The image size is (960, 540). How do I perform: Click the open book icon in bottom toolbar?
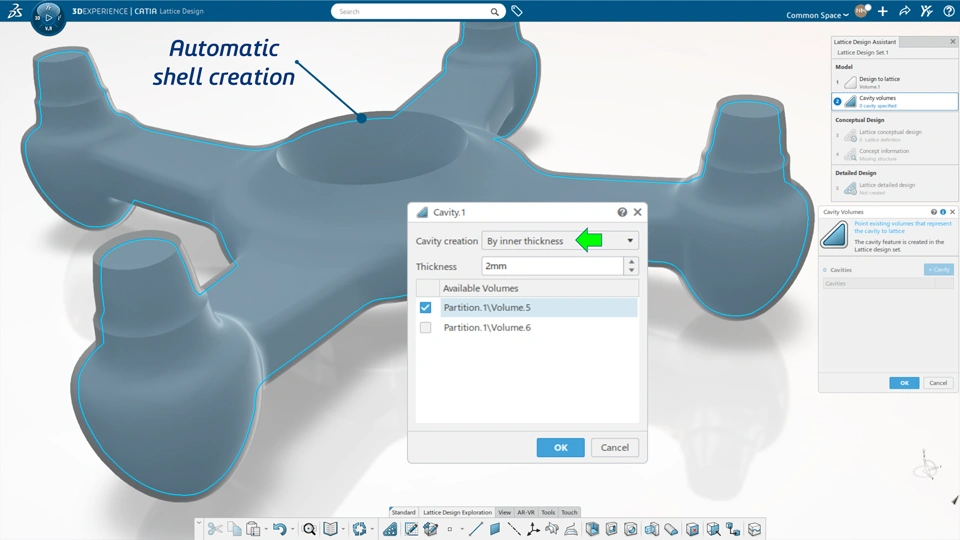point(330,528)
